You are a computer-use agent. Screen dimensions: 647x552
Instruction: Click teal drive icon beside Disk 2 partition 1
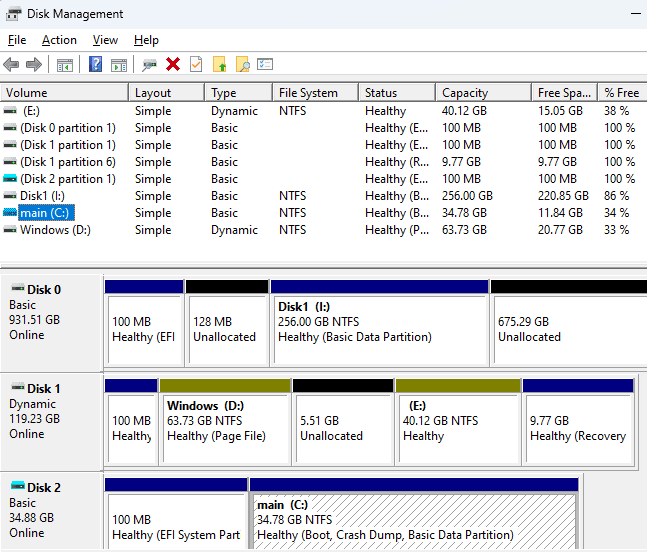click(x=10, y=179)
